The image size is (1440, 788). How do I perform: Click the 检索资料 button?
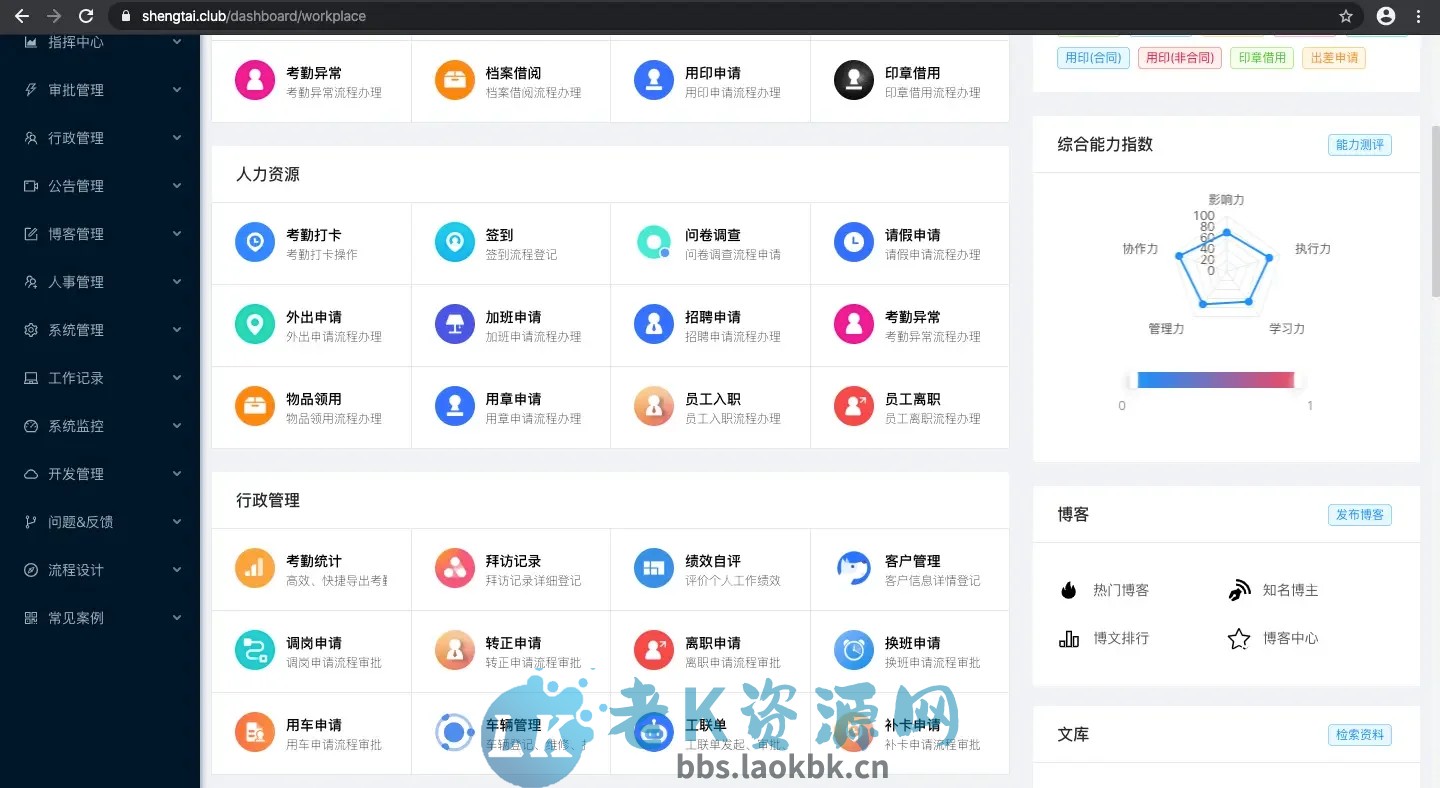click(x=1359, y=735)
